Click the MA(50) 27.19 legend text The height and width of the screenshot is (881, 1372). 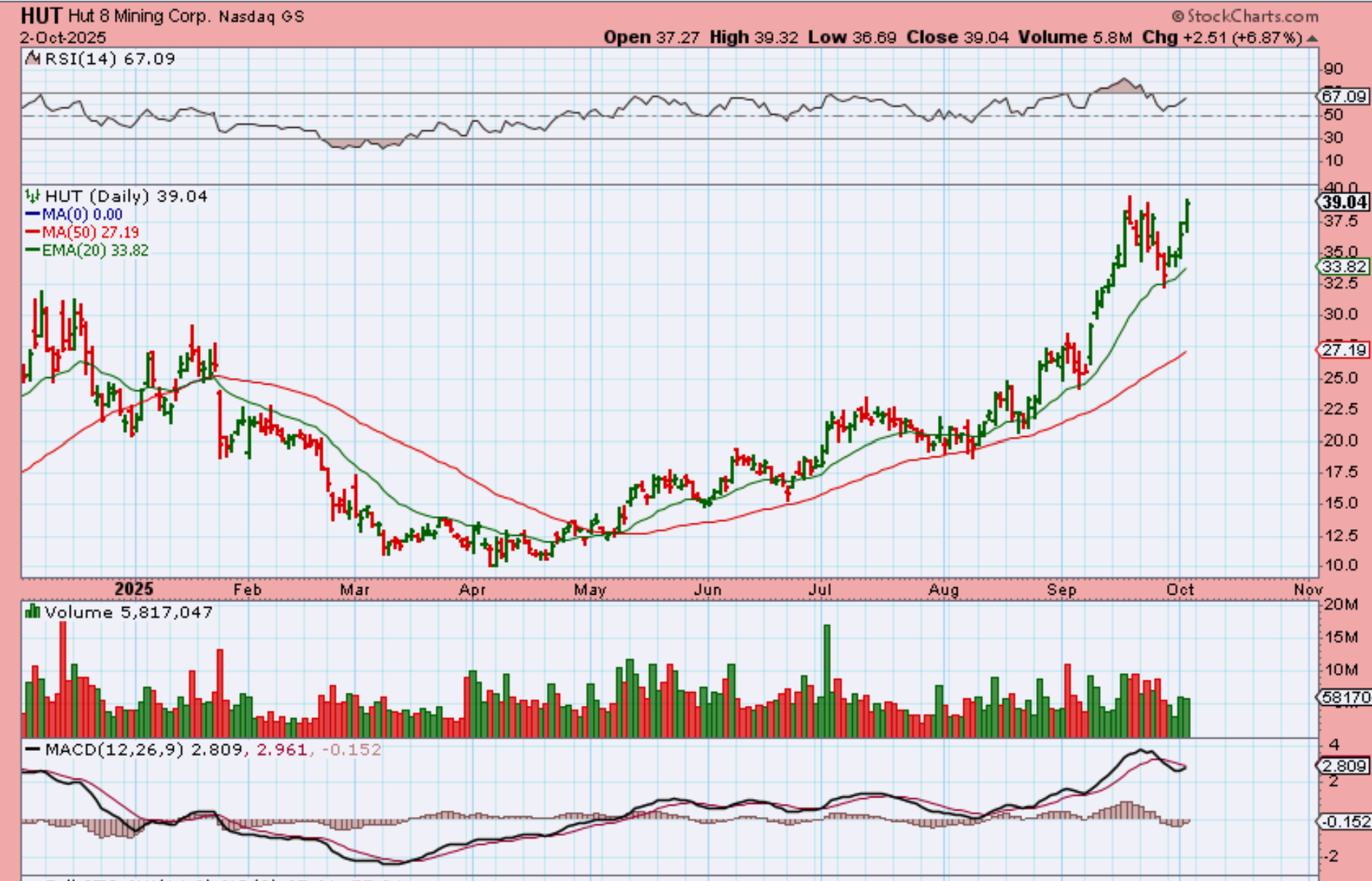(x=90, y=233)
